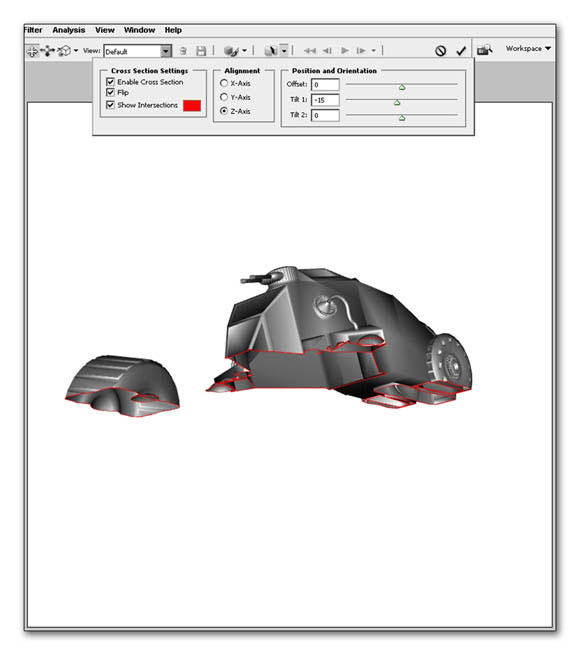
Task: Open the Help menu
Action: coord(173,30)
